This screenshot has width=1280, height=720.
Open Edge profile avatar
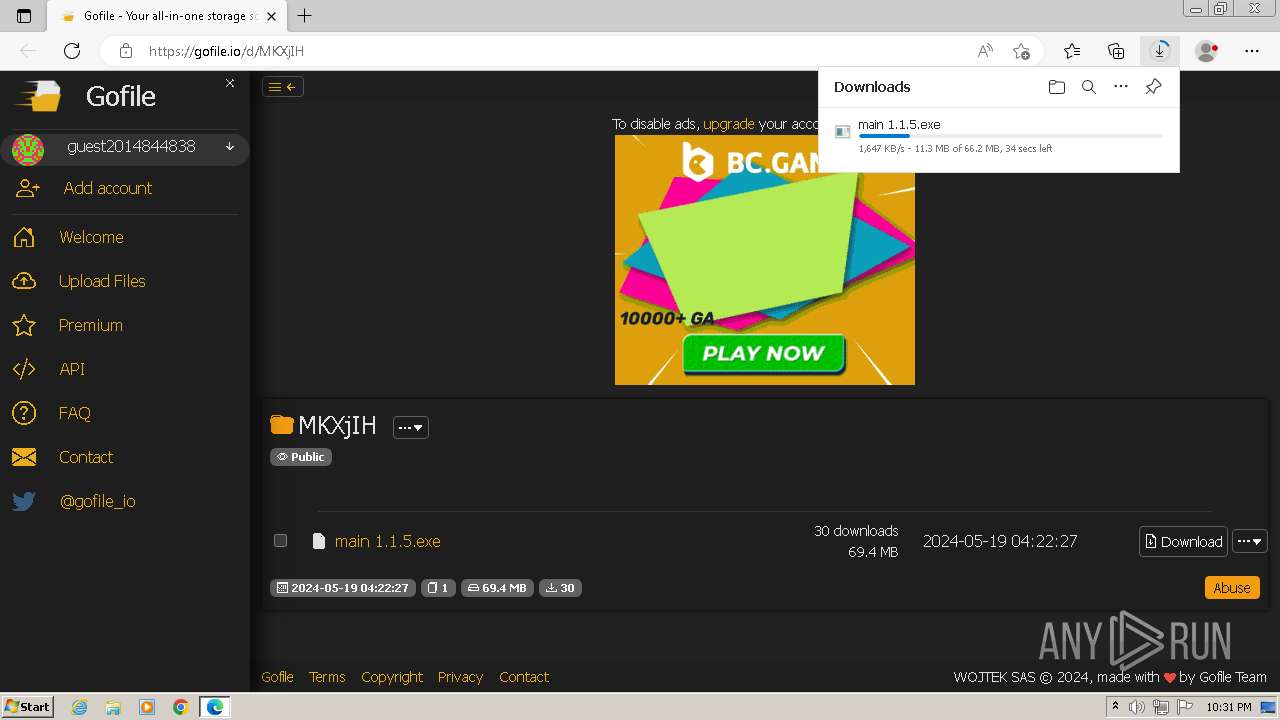pyautogui.click(x=1207, y=51)
